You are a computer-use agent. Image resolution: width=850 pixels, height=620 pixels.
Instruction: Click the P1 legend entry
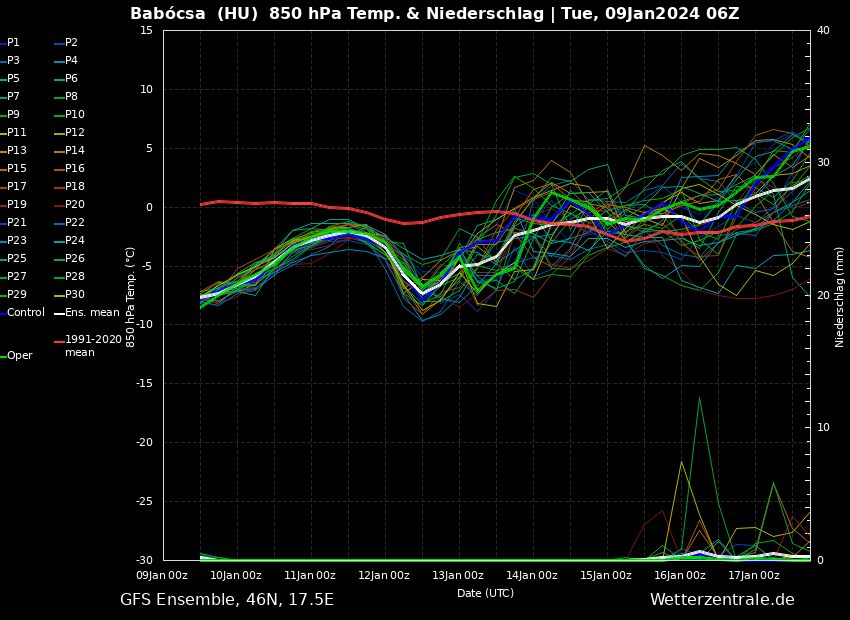pos(13,43)
